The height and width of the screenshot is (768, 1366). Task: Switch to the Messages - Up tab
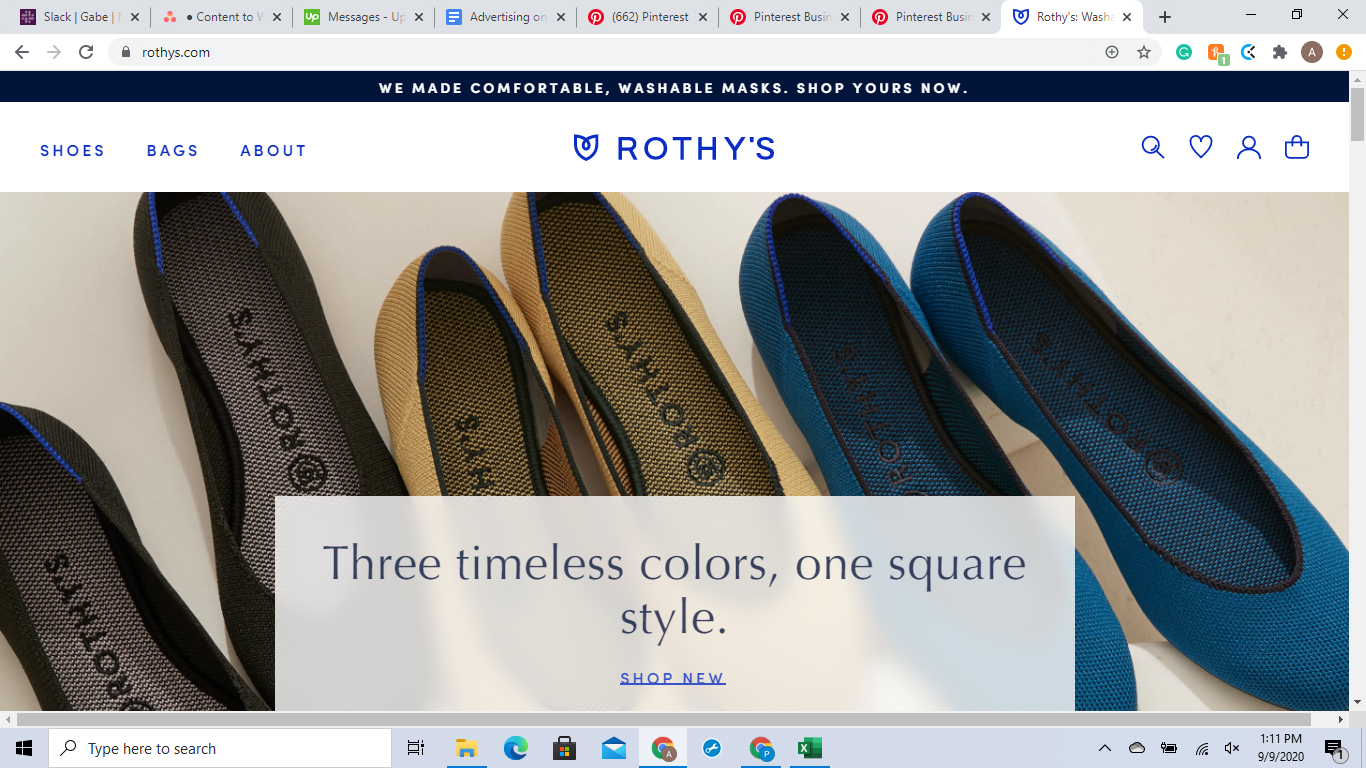pos(363,17)
